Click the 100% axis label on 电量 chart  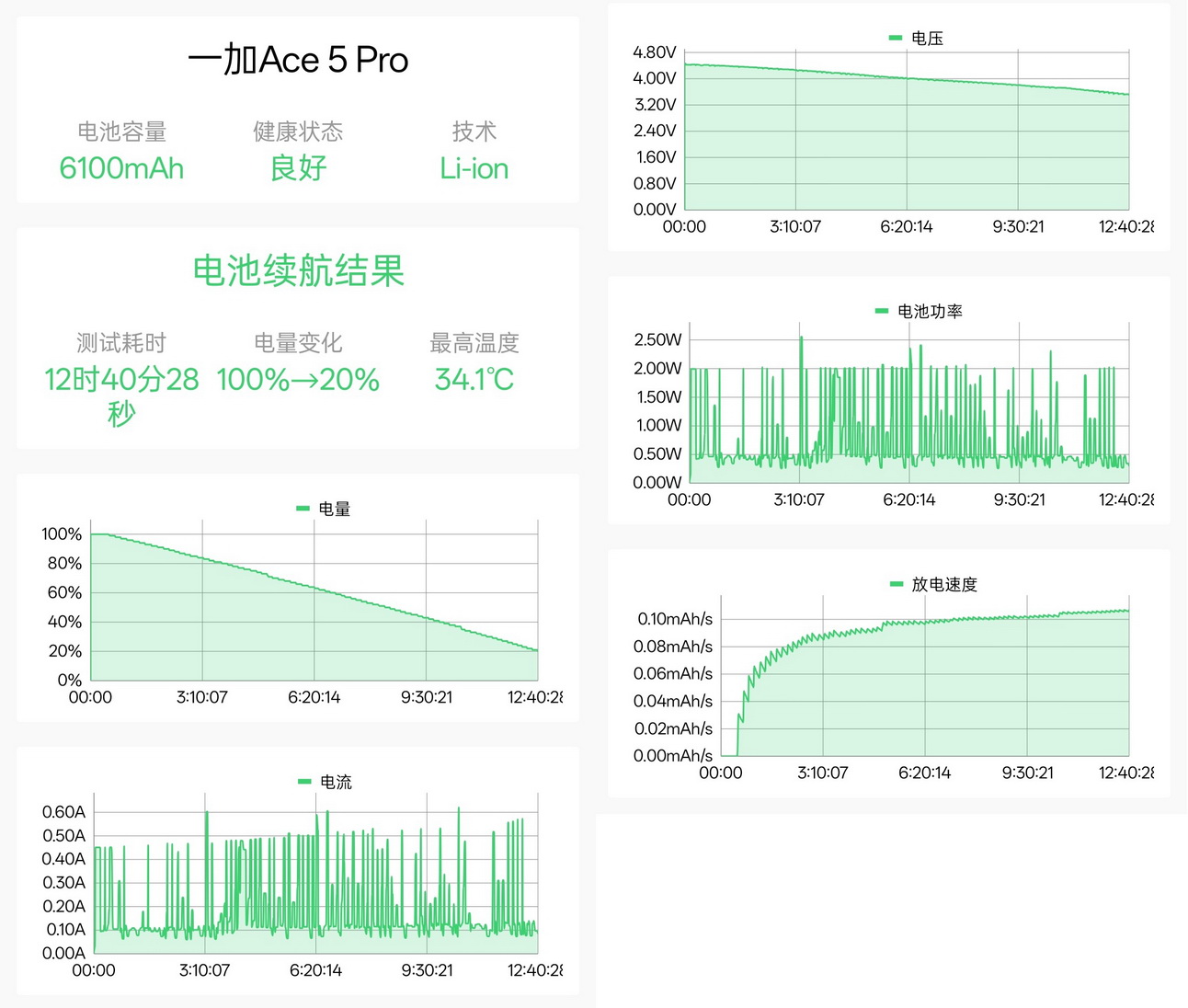(x=62, y=534)
